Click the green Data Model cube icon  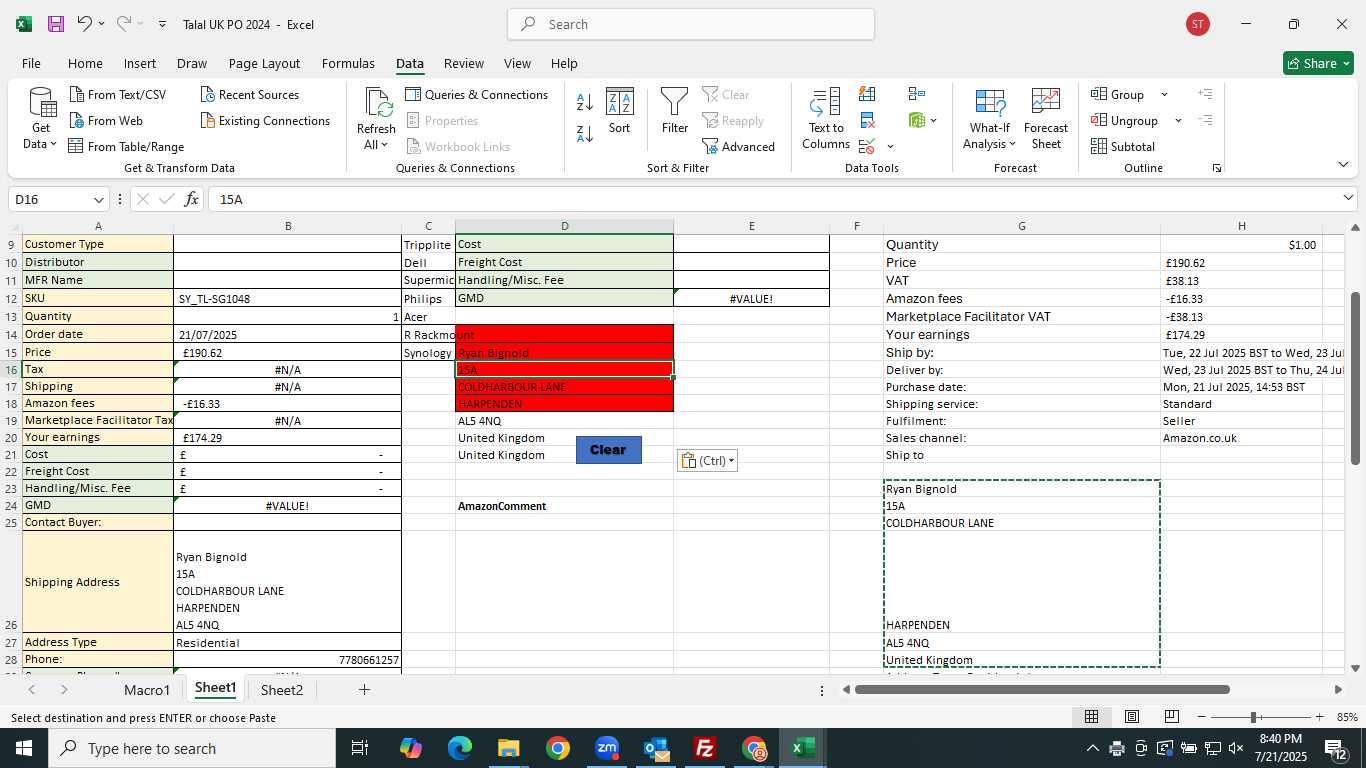pyautogui.click(x=916, y=121)
